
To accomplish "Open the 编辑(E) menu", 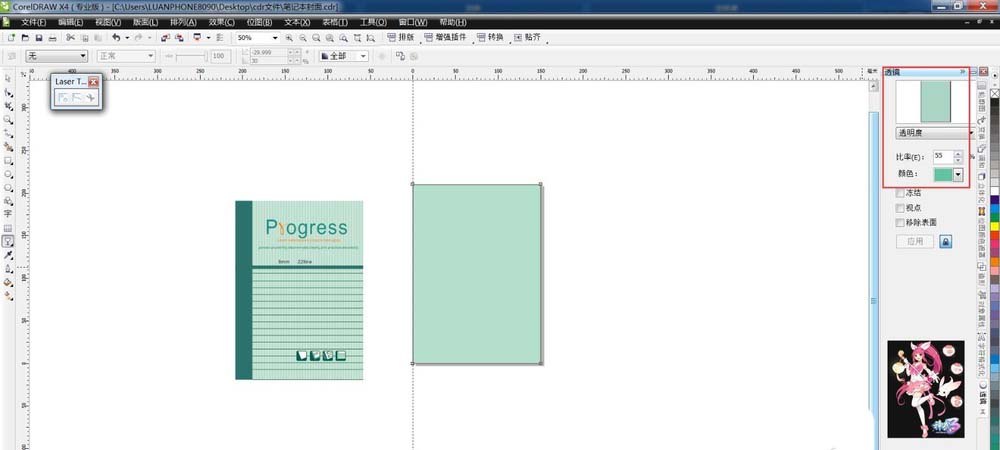I will click(71, 22).
